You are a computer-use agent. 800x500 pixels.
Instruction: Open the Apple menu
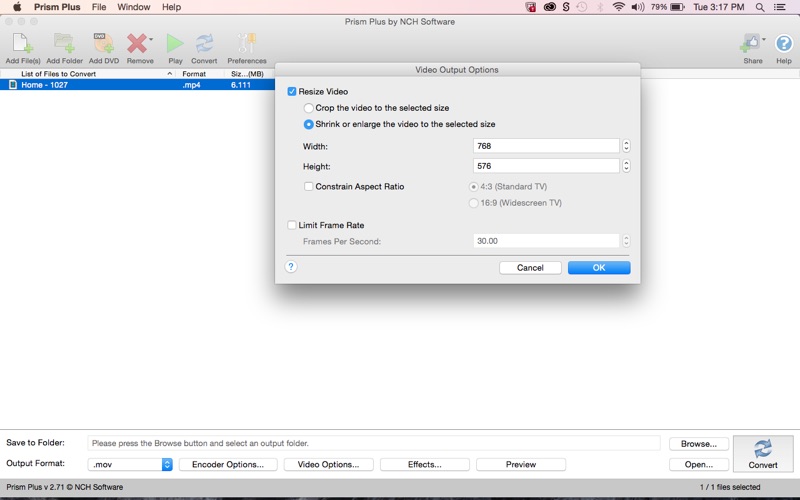pos(17,7)
